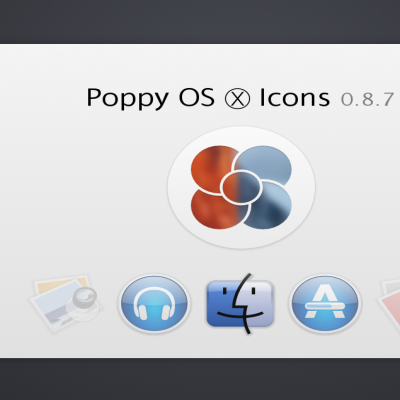The width and height of the screenshot is (400, 400).
Task: Open the Finder face icon
Action: (x=241, y=304)
